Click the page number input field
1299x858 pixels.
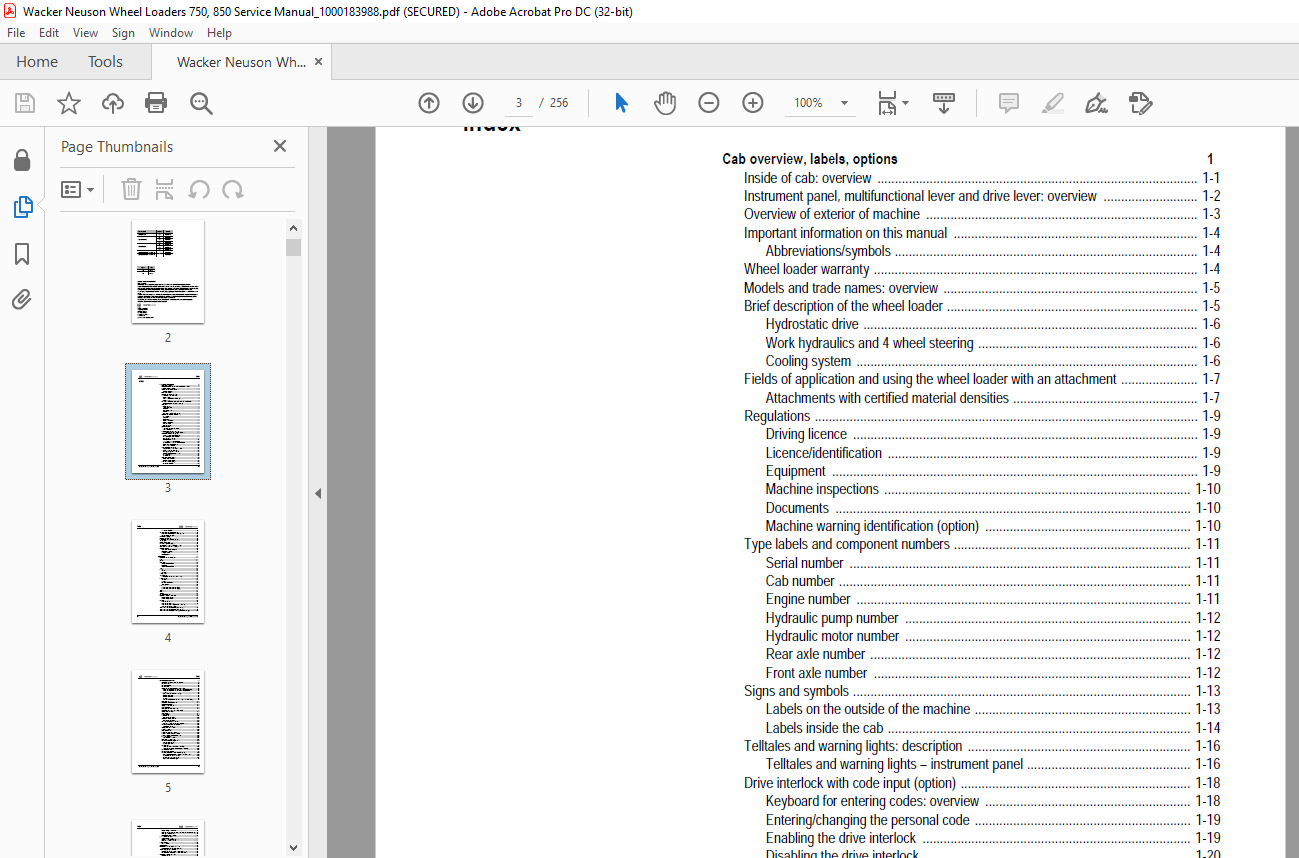(518, 103)
